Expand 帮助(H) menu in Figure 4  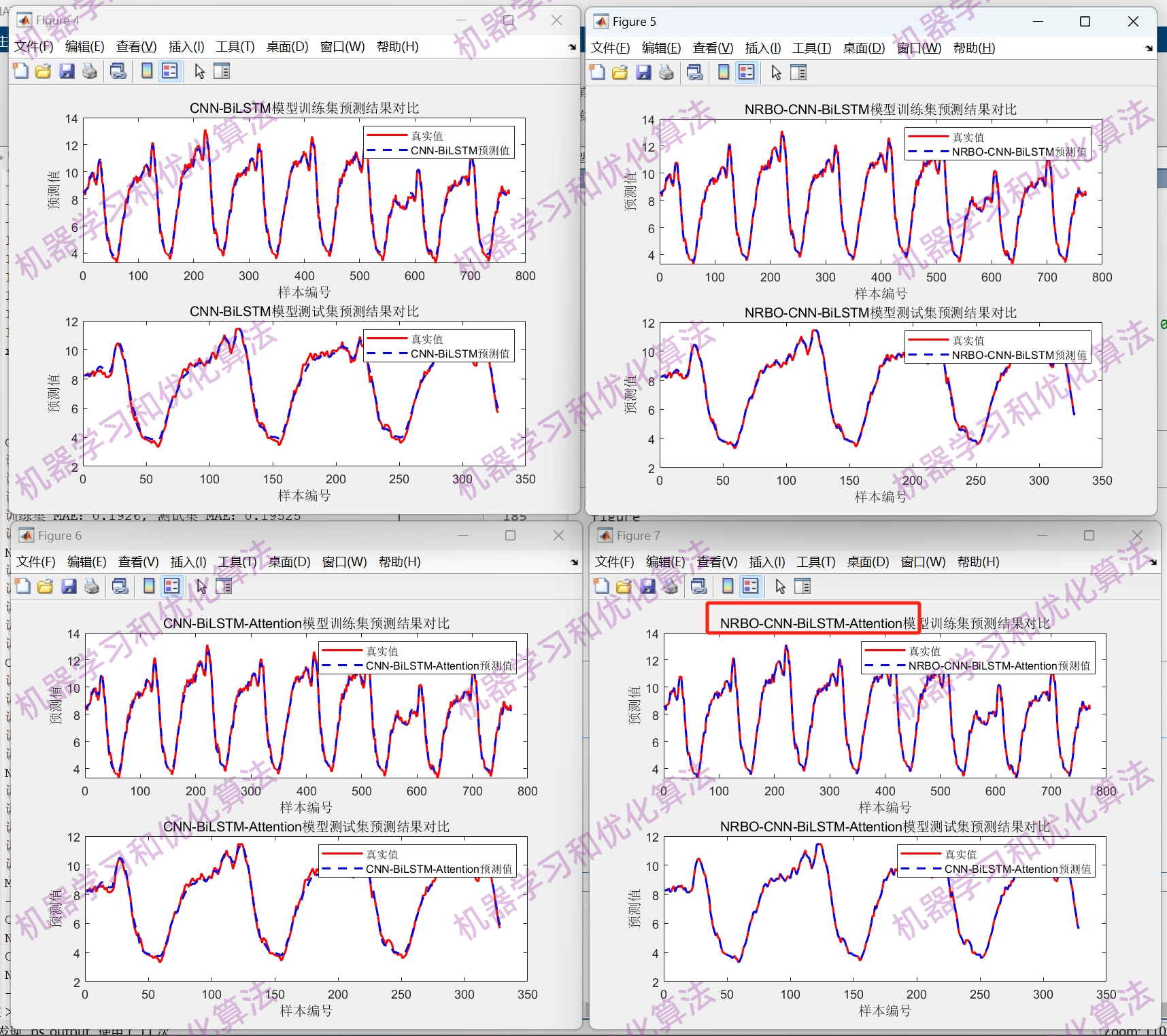click(x=397, y=46)
